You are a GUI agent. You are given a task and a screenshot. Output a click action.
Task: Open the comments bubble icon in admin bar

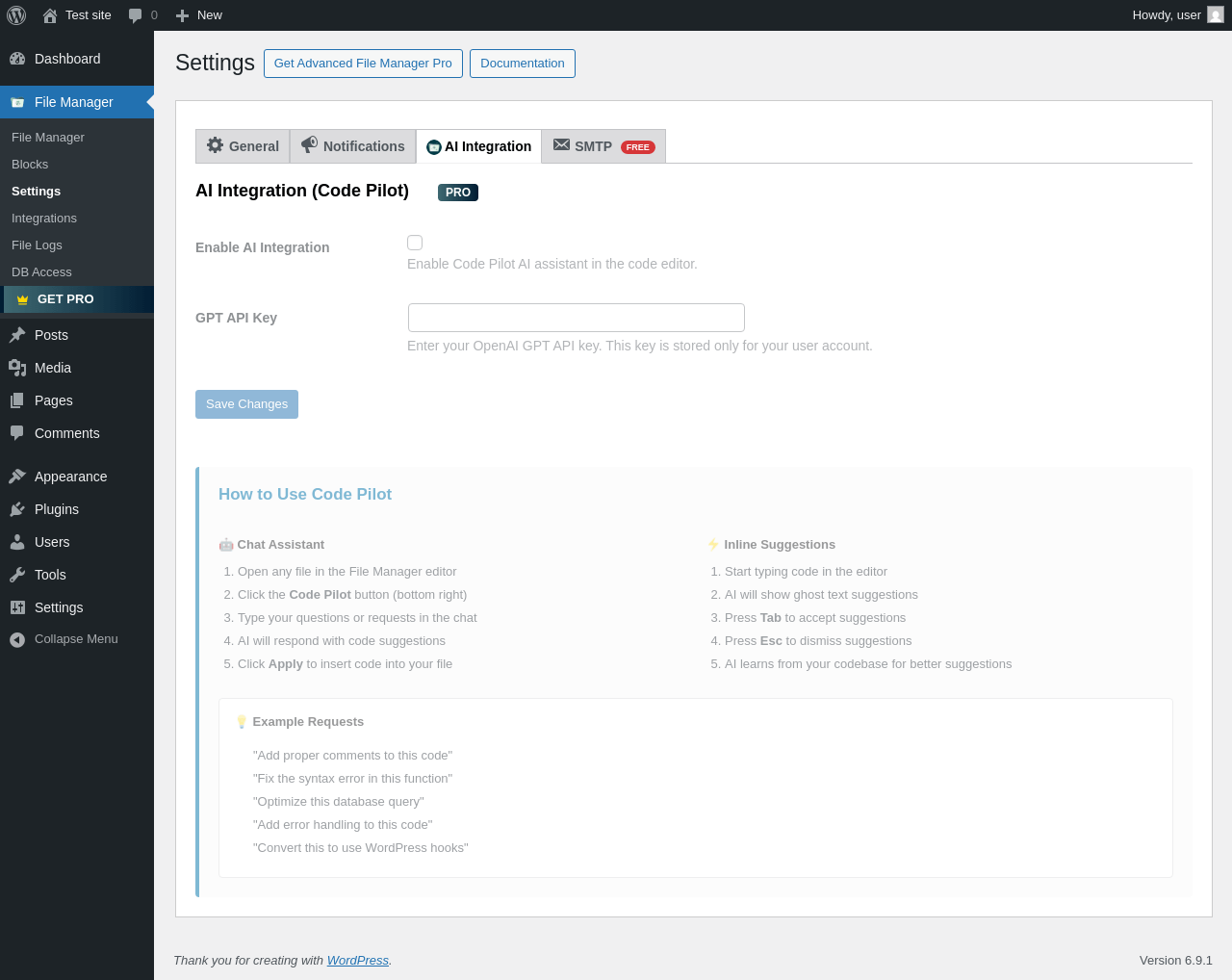[x=135, y=15]
